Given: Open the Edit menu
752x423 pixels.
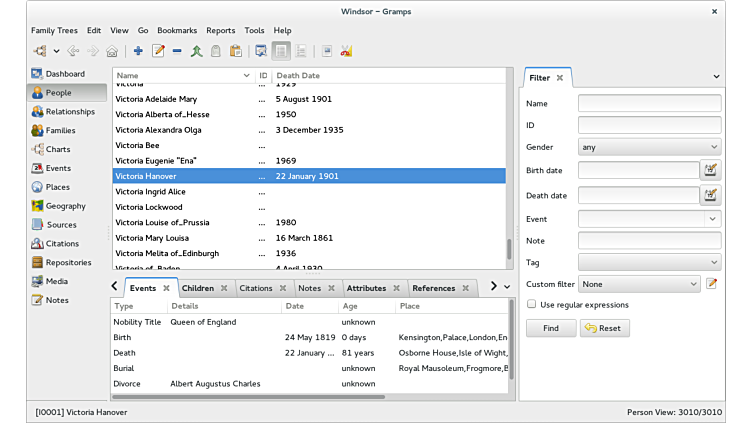Looking at the screenshot, I should 94,30.
